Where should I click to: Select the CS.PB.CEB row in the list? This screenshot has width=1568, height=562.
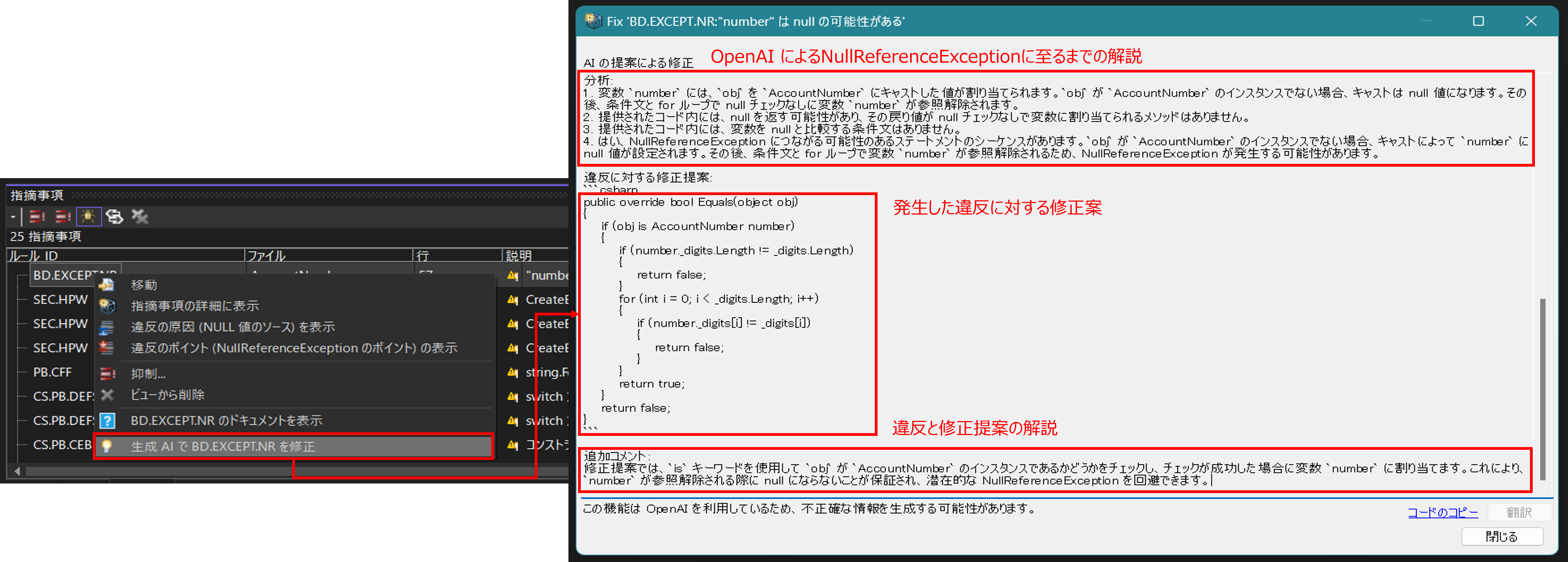click(62, 445)
